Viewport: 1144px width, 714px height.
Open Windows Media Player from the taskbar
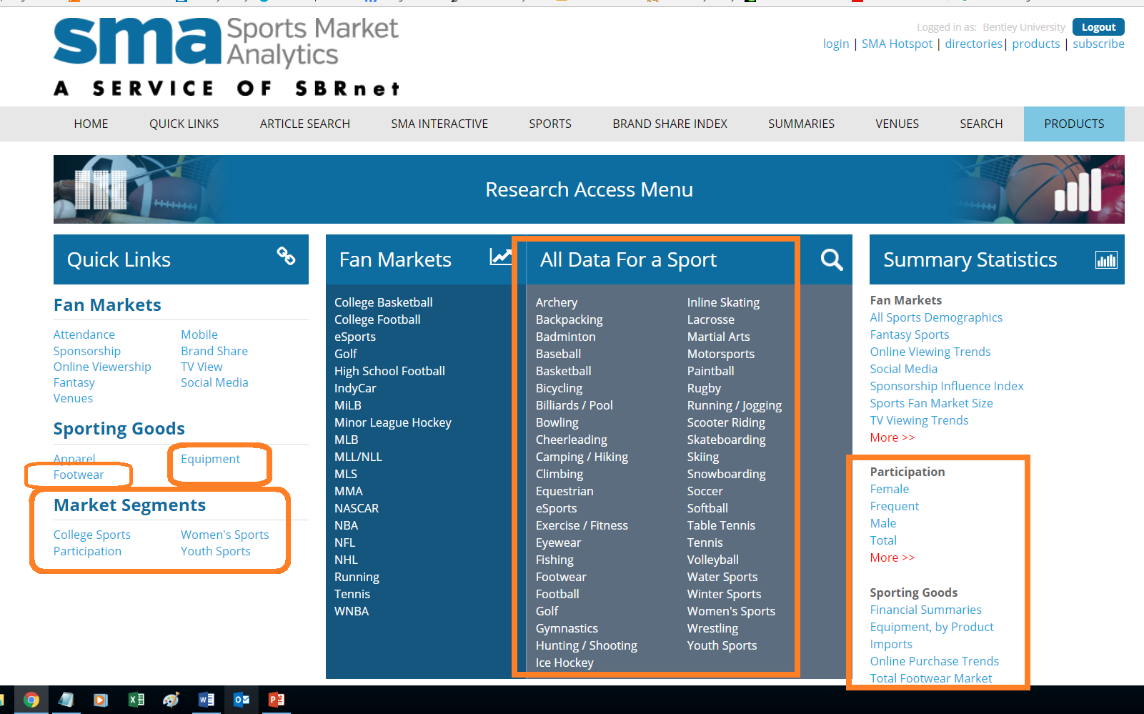click(100, 700)
